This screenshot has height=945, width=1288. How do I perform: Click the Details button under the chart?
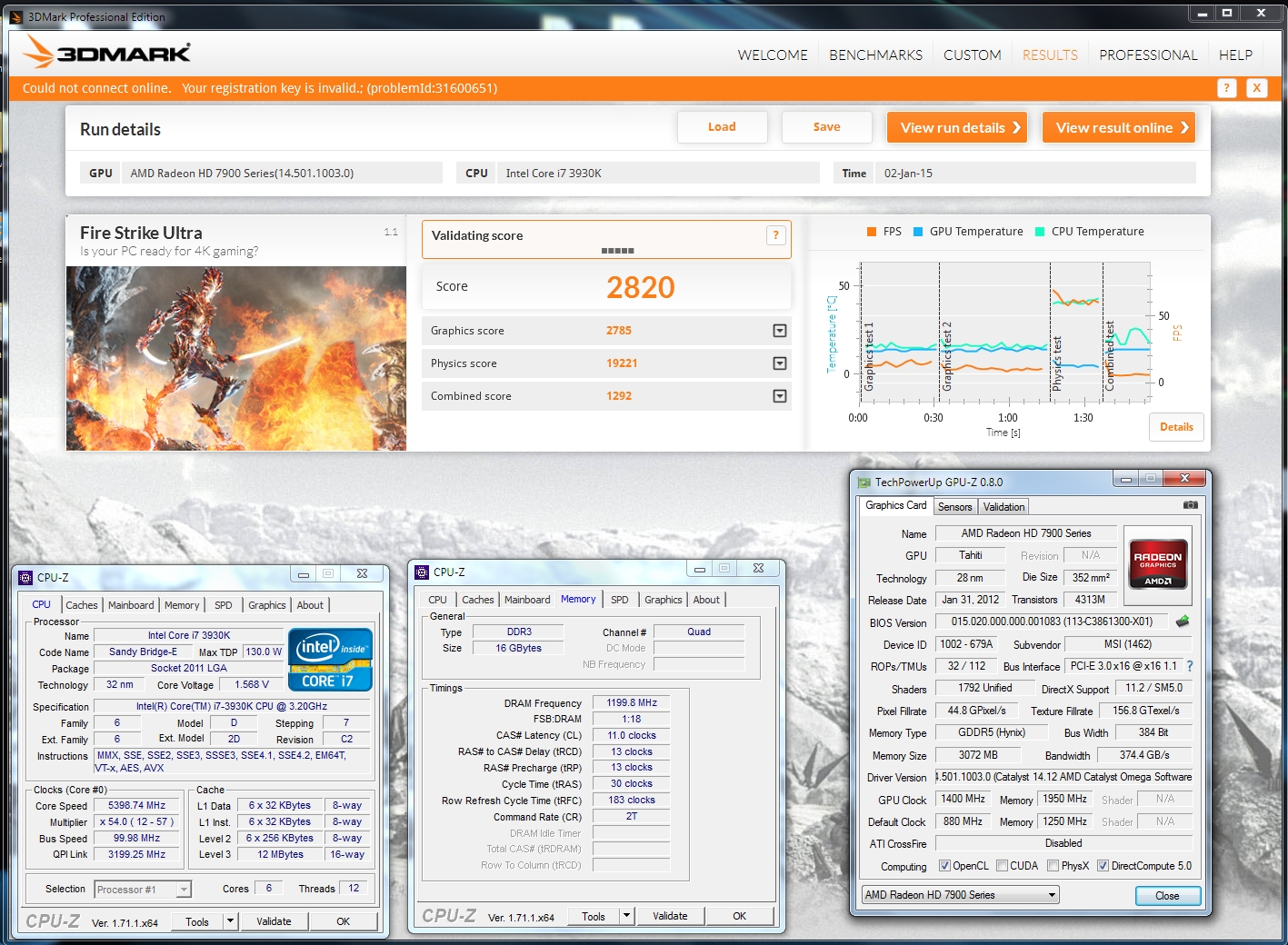[x=1176, y=427]
